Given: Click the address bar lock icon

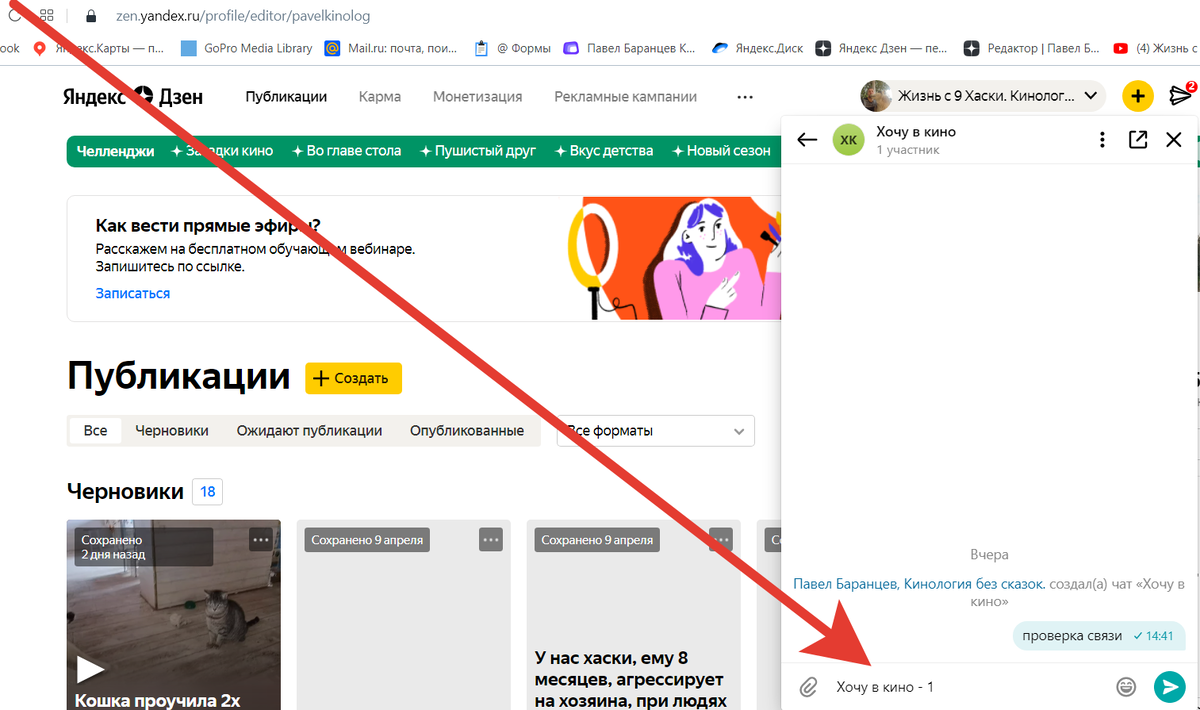Looking at the screenshot, I should click(90, 15).
